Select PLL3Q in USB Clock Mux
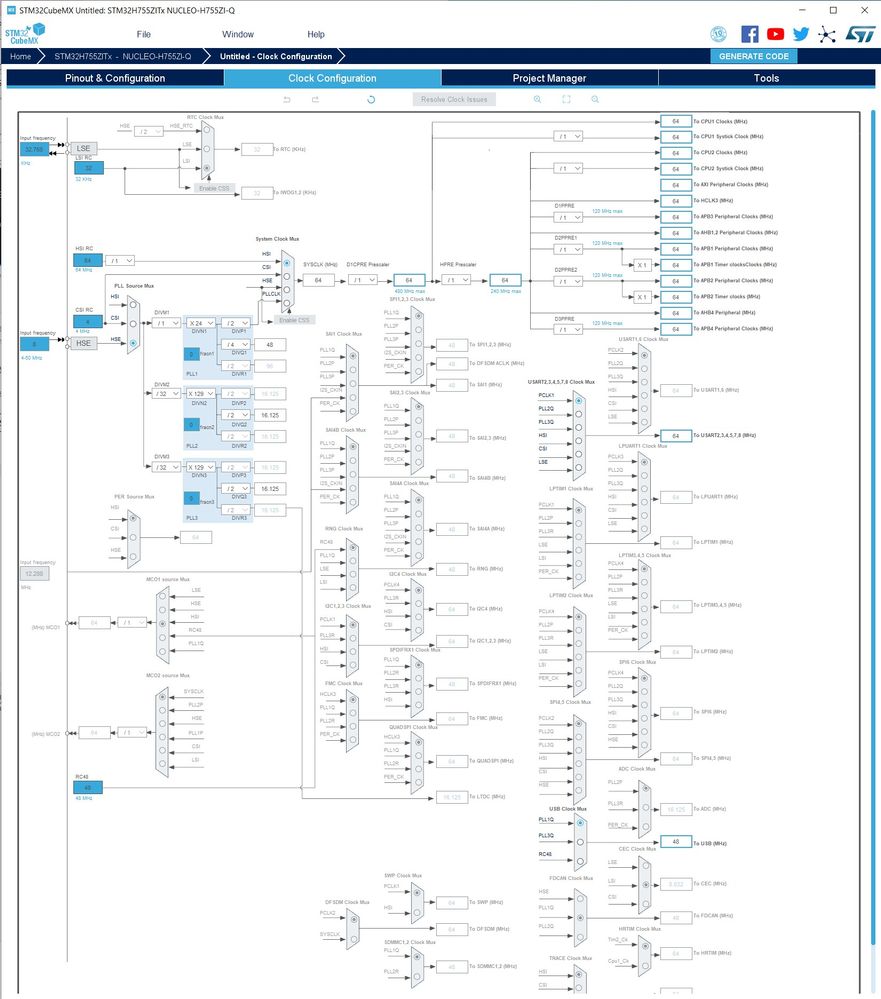Image resolution: width=881 pixels, height=999 pixels. point(580,842)
